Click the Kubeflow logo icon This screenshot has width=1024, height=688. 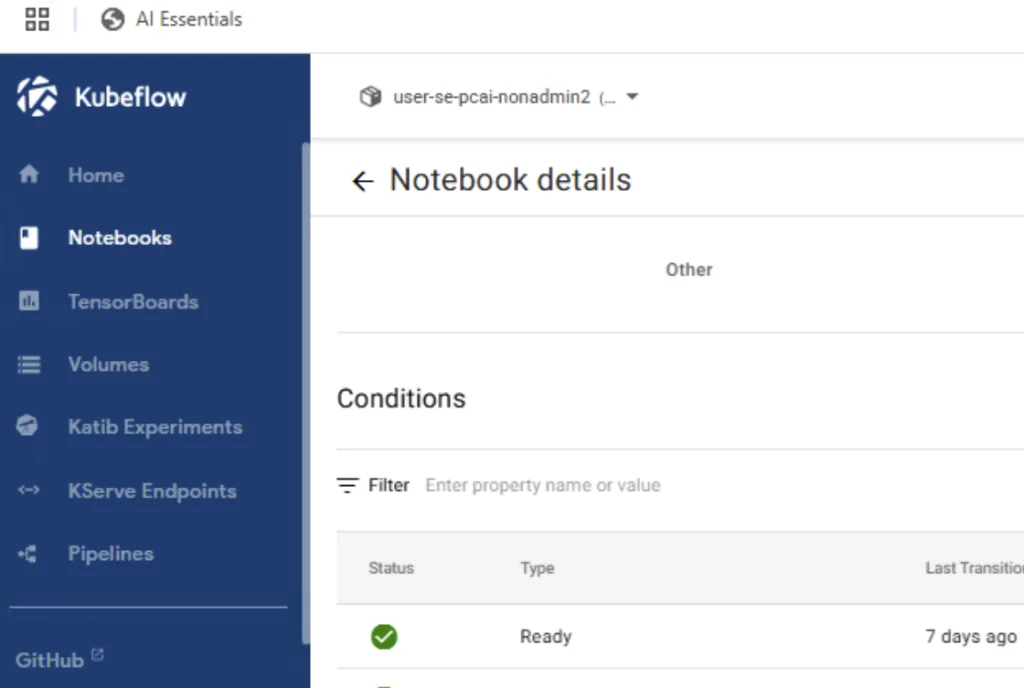coord(37,97)
